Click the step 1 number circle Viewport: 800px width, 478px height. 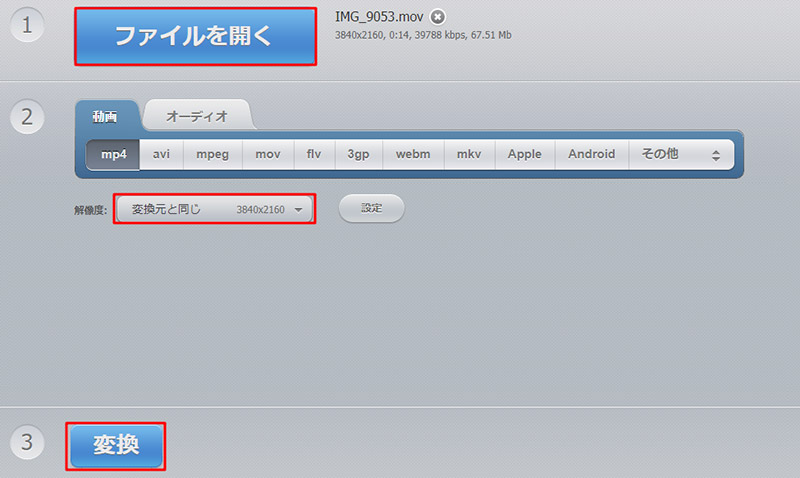(x=28, y=27)
